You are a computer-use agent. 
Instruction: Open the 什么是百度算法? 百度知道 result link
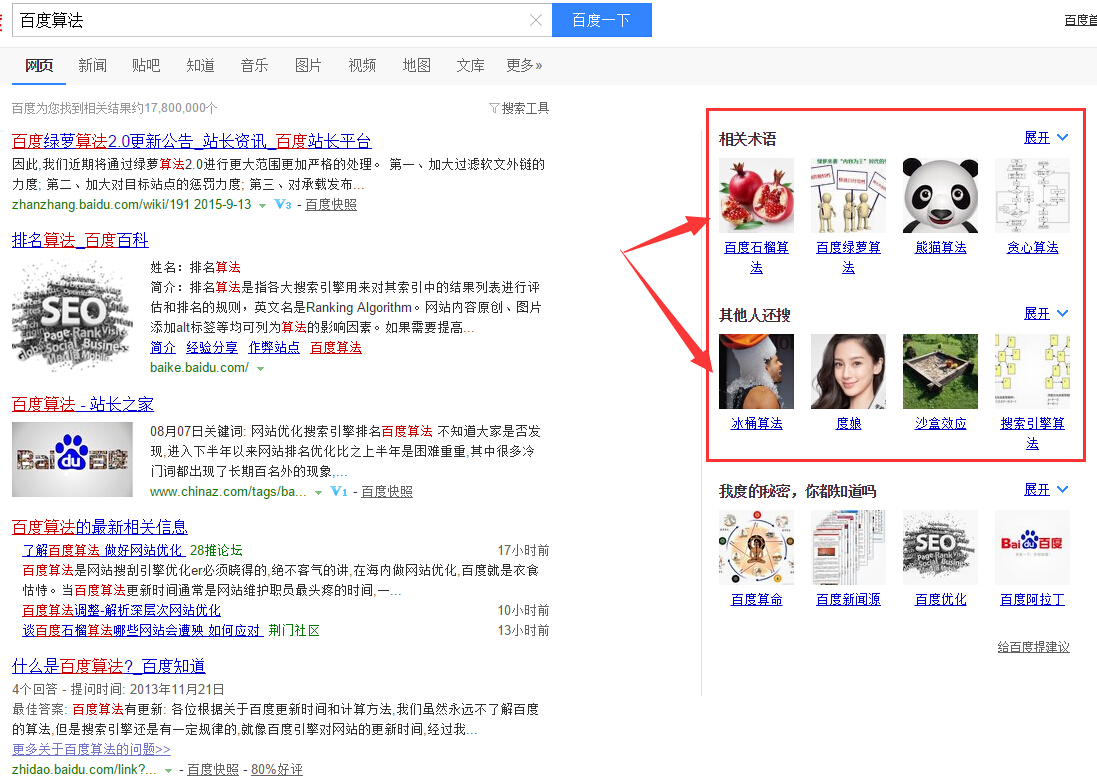coord(108,666)
